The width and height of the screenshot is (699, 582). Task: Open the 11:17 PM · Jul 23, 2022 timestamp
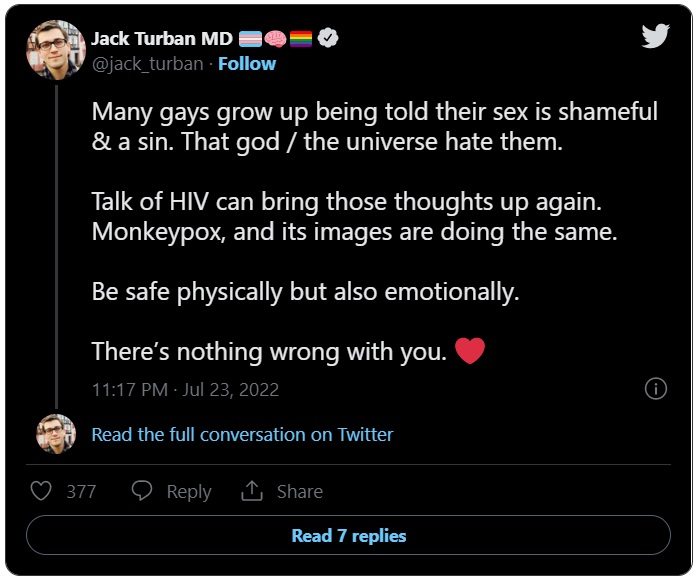(185, 389)
